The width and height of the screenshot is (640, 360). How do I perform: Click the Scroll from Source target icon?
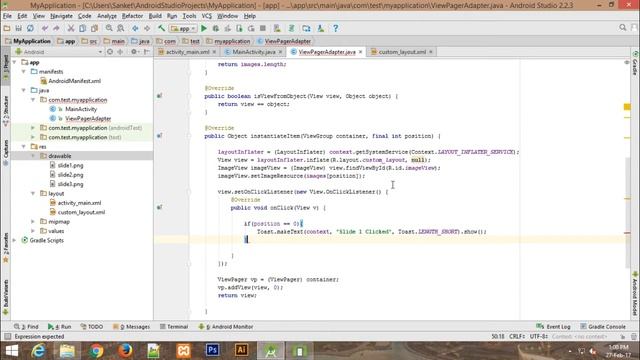tap(110, 52)
